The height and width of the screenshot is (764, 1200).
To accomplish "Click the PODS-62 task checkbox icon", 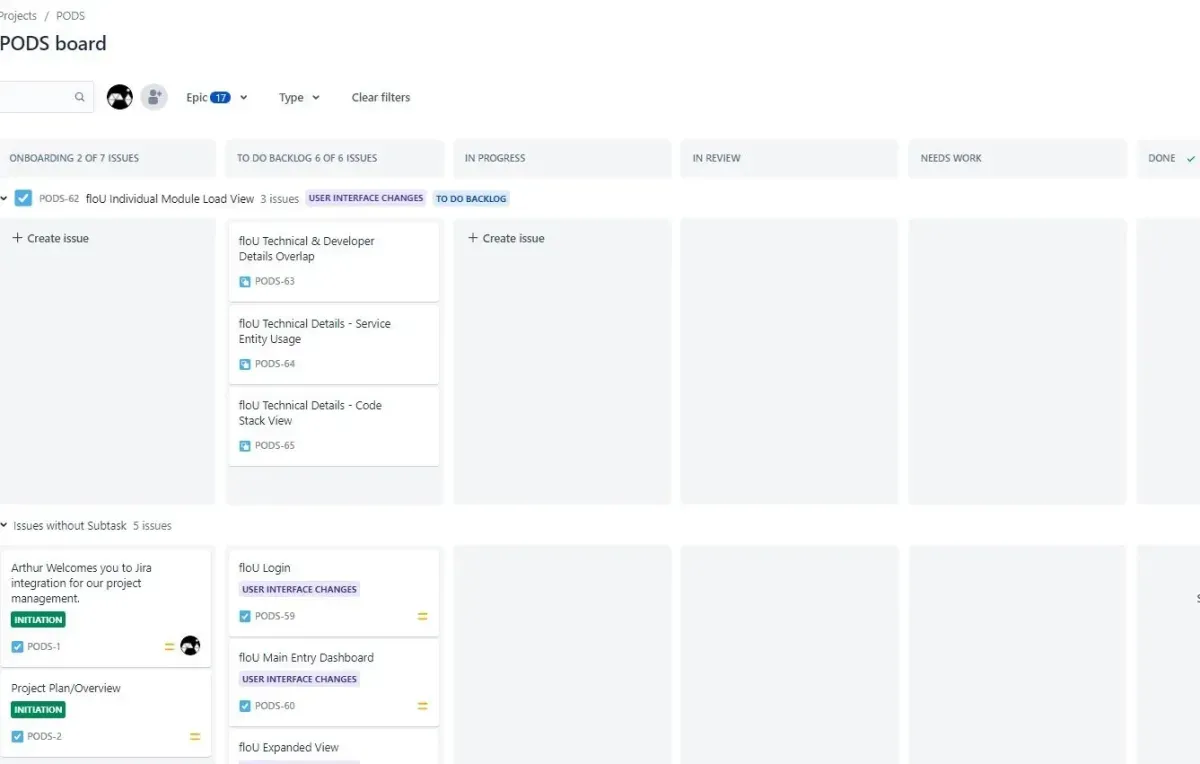I will click(x=23, y=198).
